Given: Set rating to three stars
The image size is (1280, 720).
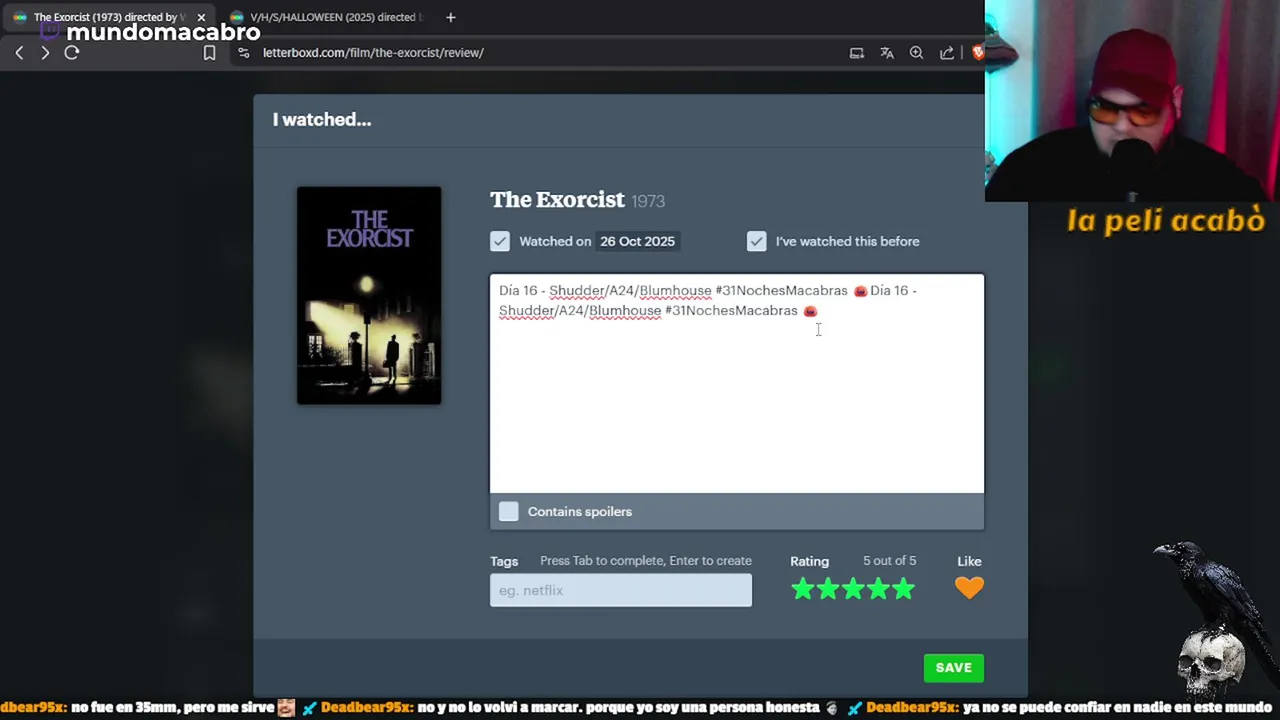Looking at the screenshot, I should tap(853, 589).
